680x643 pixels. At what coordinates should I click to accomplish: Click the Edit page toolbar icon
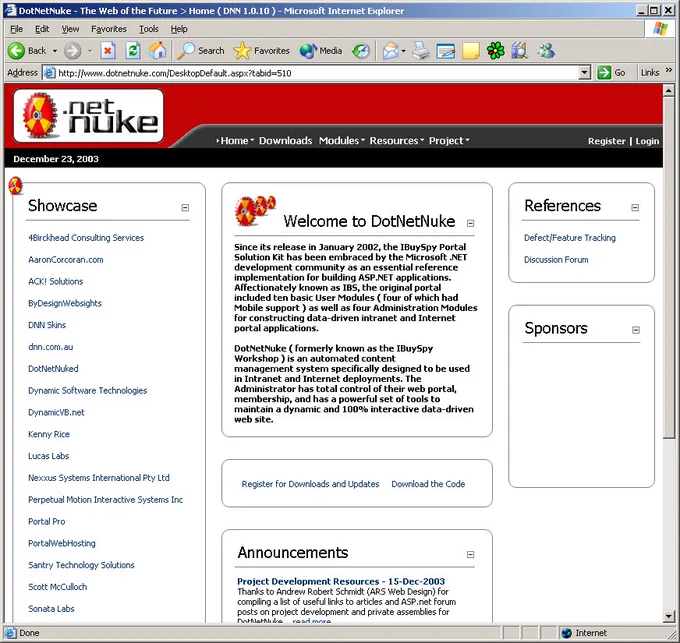point(445,51)
